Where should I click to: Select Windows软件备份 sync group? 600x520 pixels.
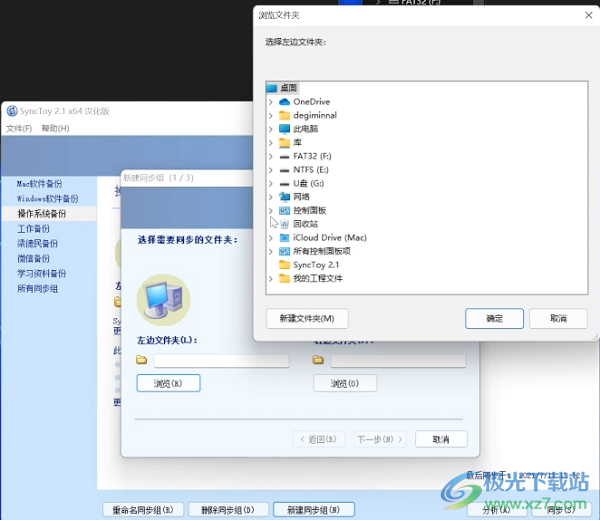(47, 199)
